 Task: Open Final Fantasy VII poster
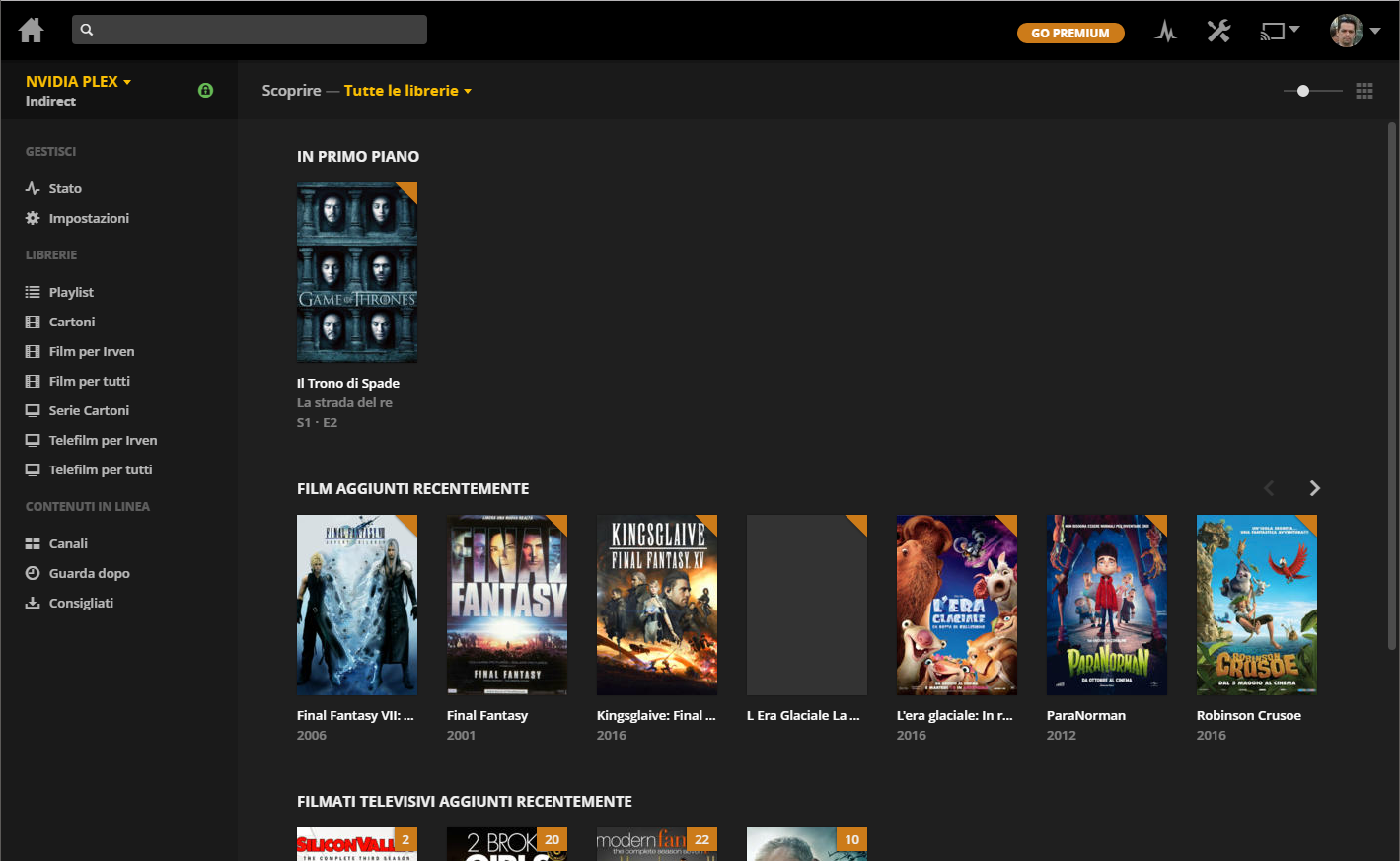coord(357,605)
